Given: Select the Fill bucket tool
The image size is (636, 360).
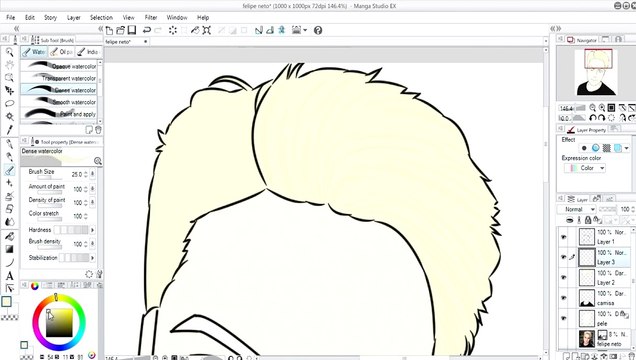Looking at the screenshot, I should [9, 236].
